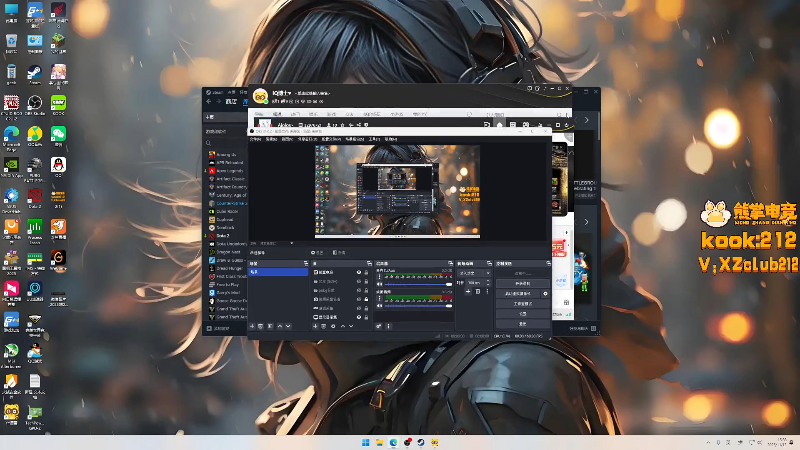Mute the second audio mixer channel

point(379,306)
